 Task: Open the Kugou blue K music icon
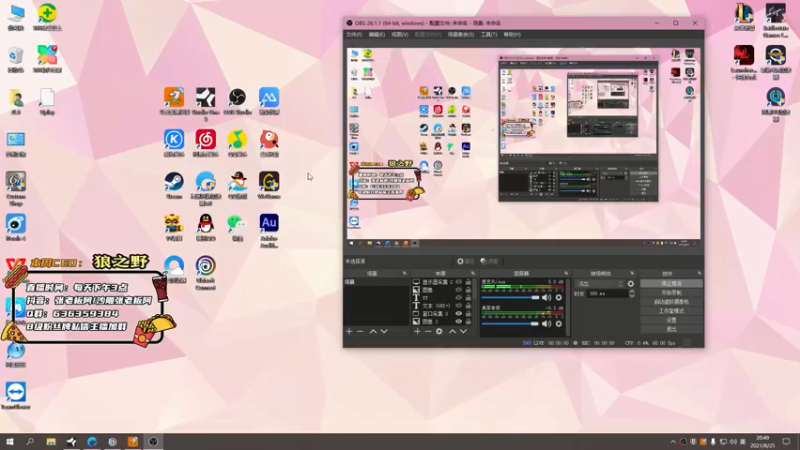point(174,143)
